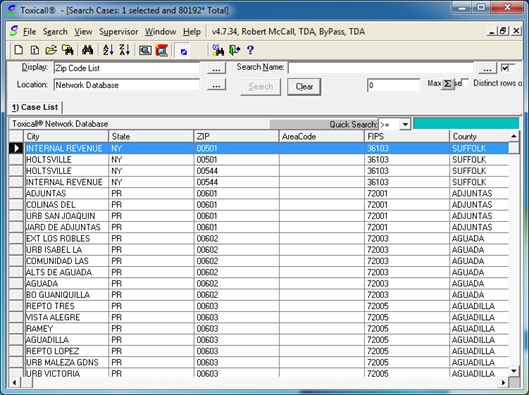529x395 pixels.
Task: Click the folder-with-binoculars toolbar icon
Action: coord(68,50)
